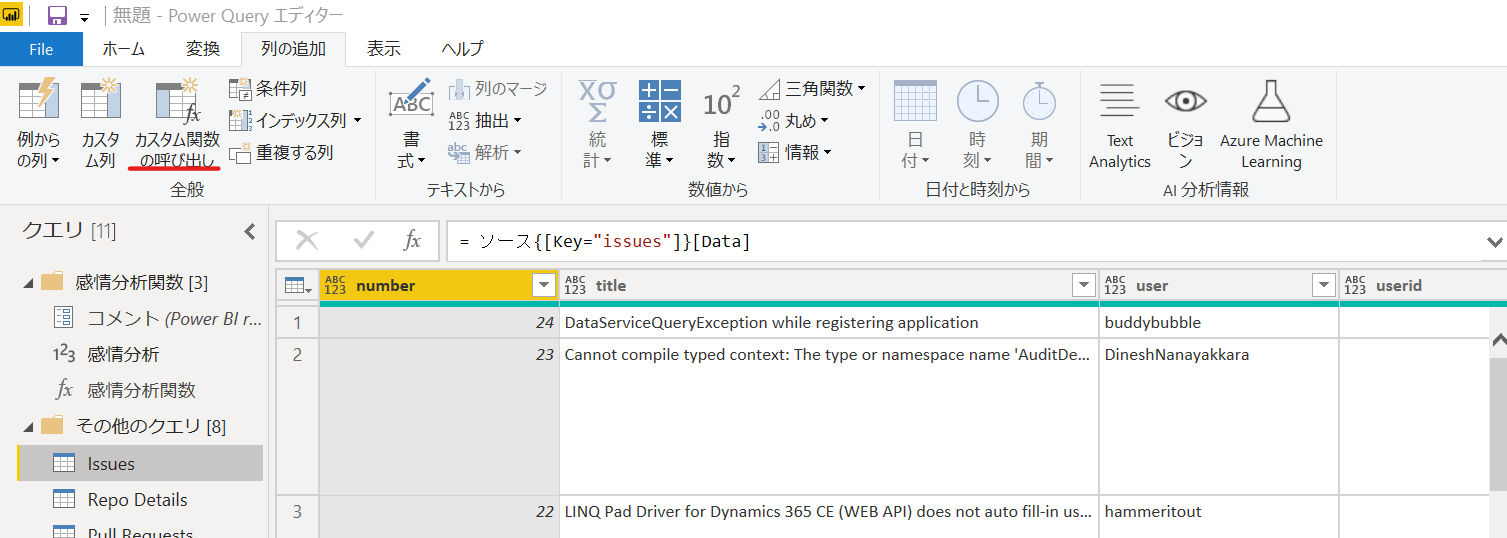Click the 列のマージ button
This screenshot has height=538, width=1507.
click(498, 89)
